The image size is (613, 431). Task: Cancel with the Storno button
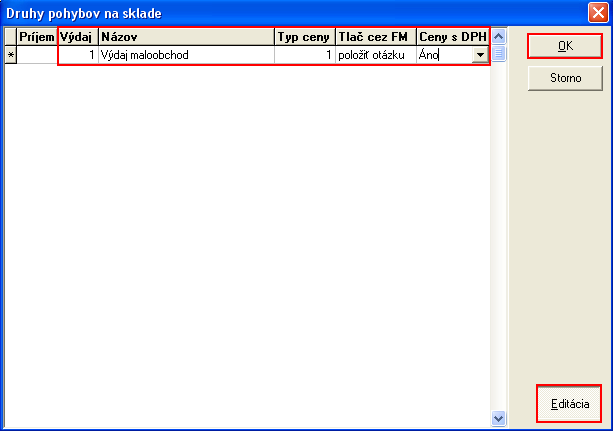click(565, 78)
